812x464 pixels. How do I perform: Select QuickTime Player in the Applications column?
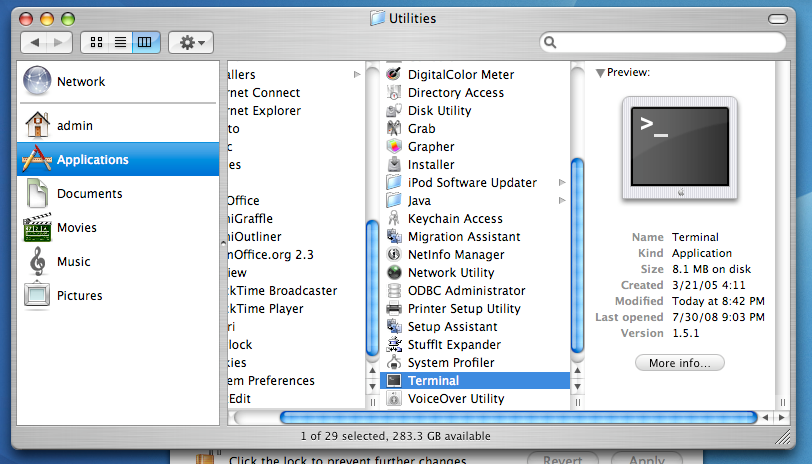(296, 309)
